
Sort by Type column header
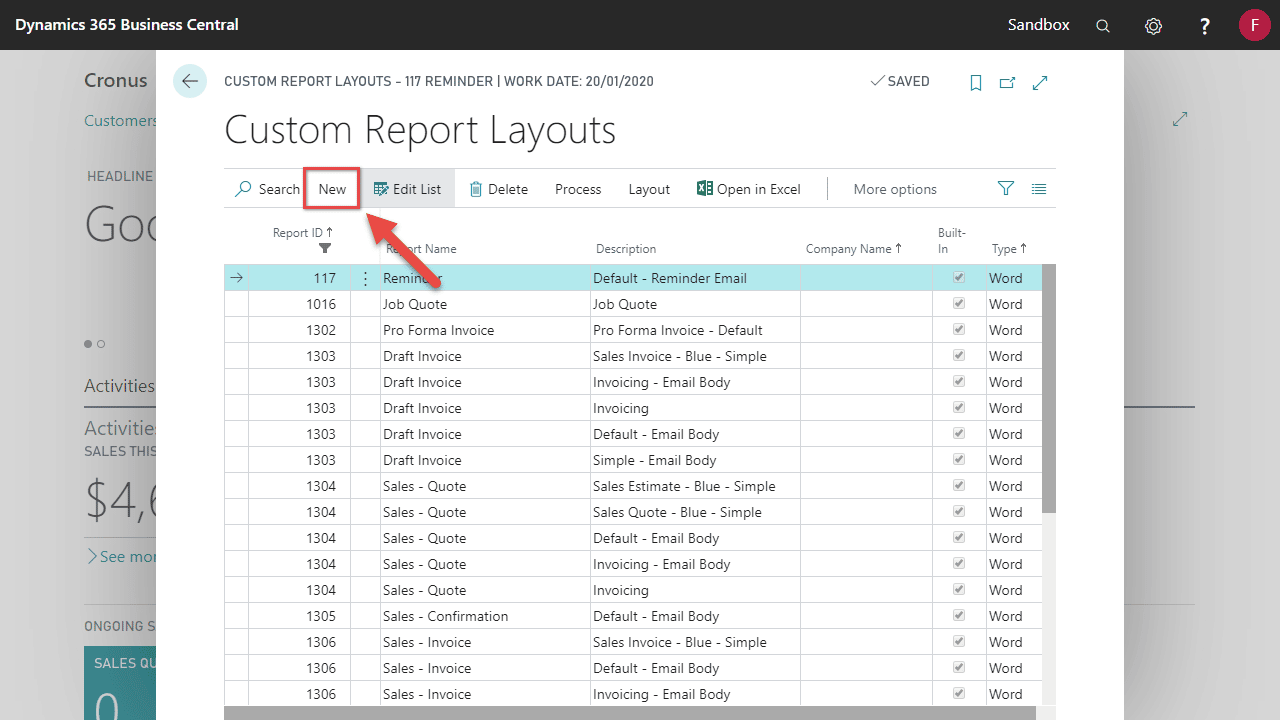[x=1009, y=249]
